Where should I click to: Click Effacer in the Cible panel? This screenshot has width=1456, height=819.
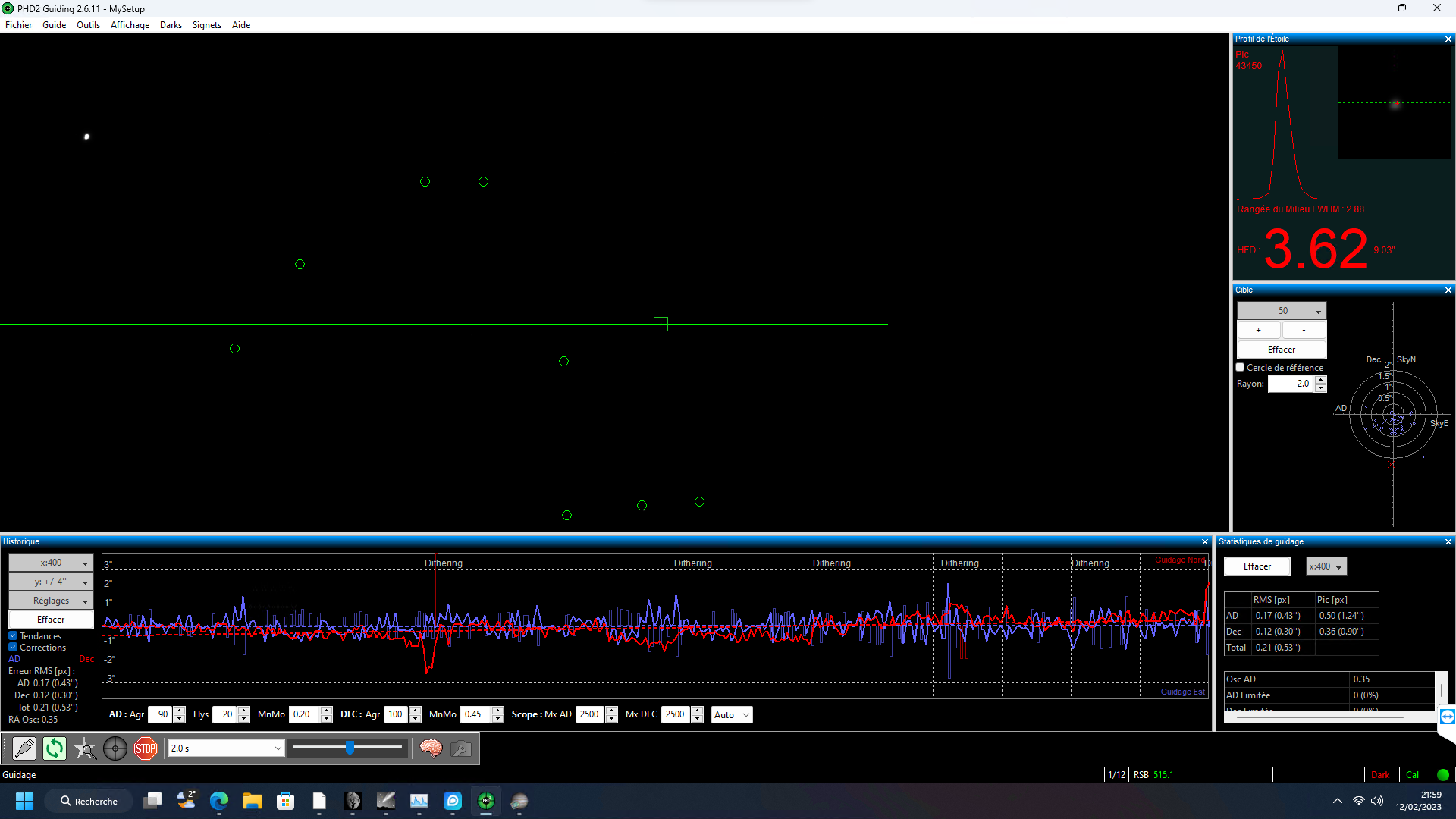(x=1282, y=350)
